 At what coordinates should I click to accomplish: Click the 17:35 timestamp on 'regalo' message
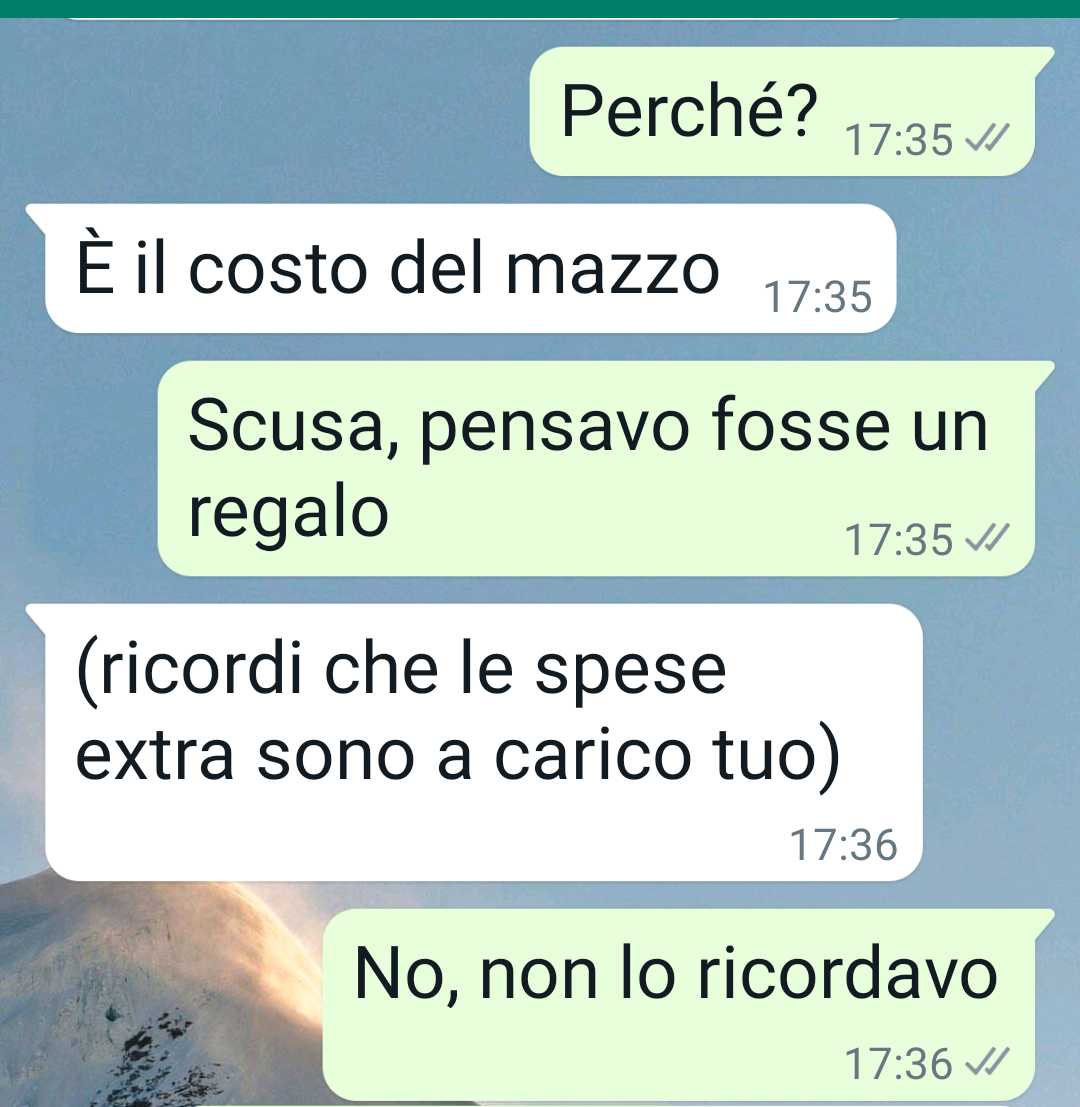click(899, 540)
